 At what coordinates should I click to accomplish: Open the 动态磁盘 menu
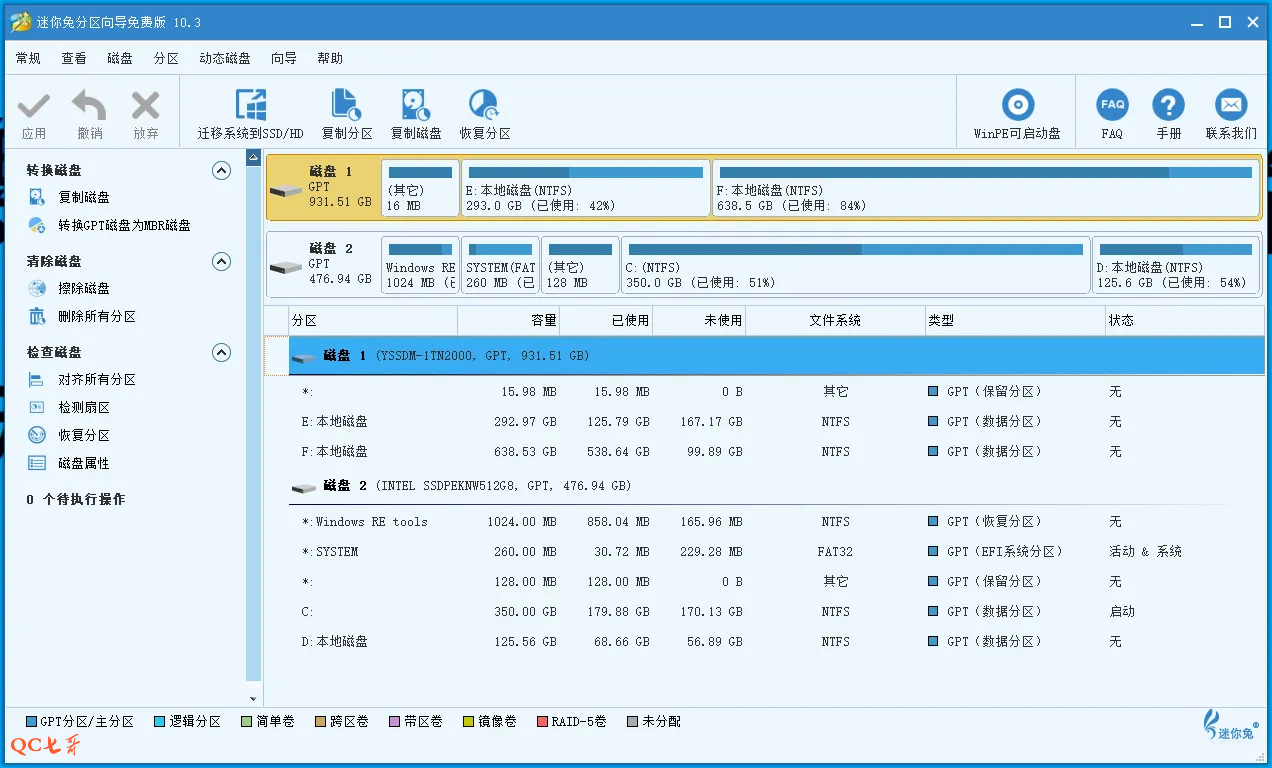click(x=225, y=59)
